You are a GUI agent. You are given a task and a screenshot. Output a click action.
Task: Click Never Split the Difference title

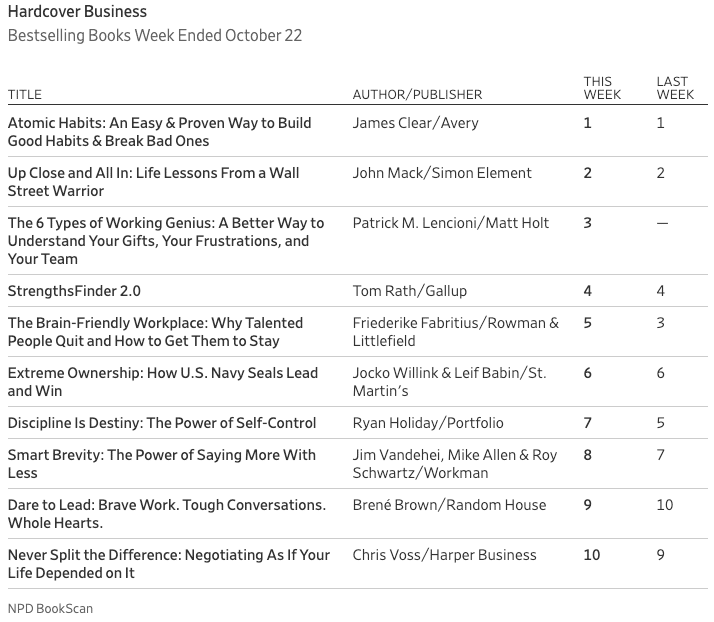coord(168,564)
